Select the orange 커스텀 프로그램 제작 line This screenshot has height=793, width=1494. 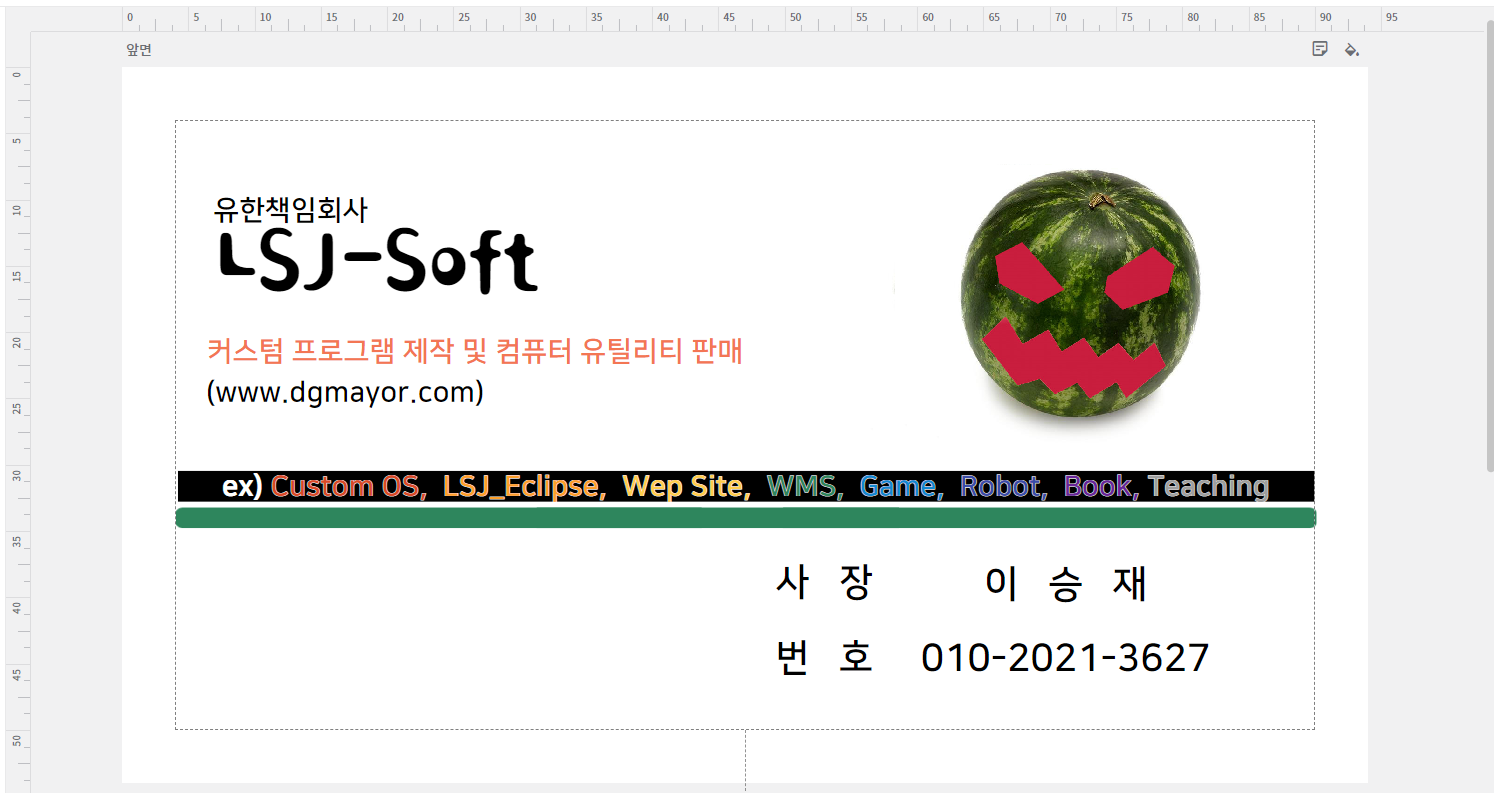point(475,351)
